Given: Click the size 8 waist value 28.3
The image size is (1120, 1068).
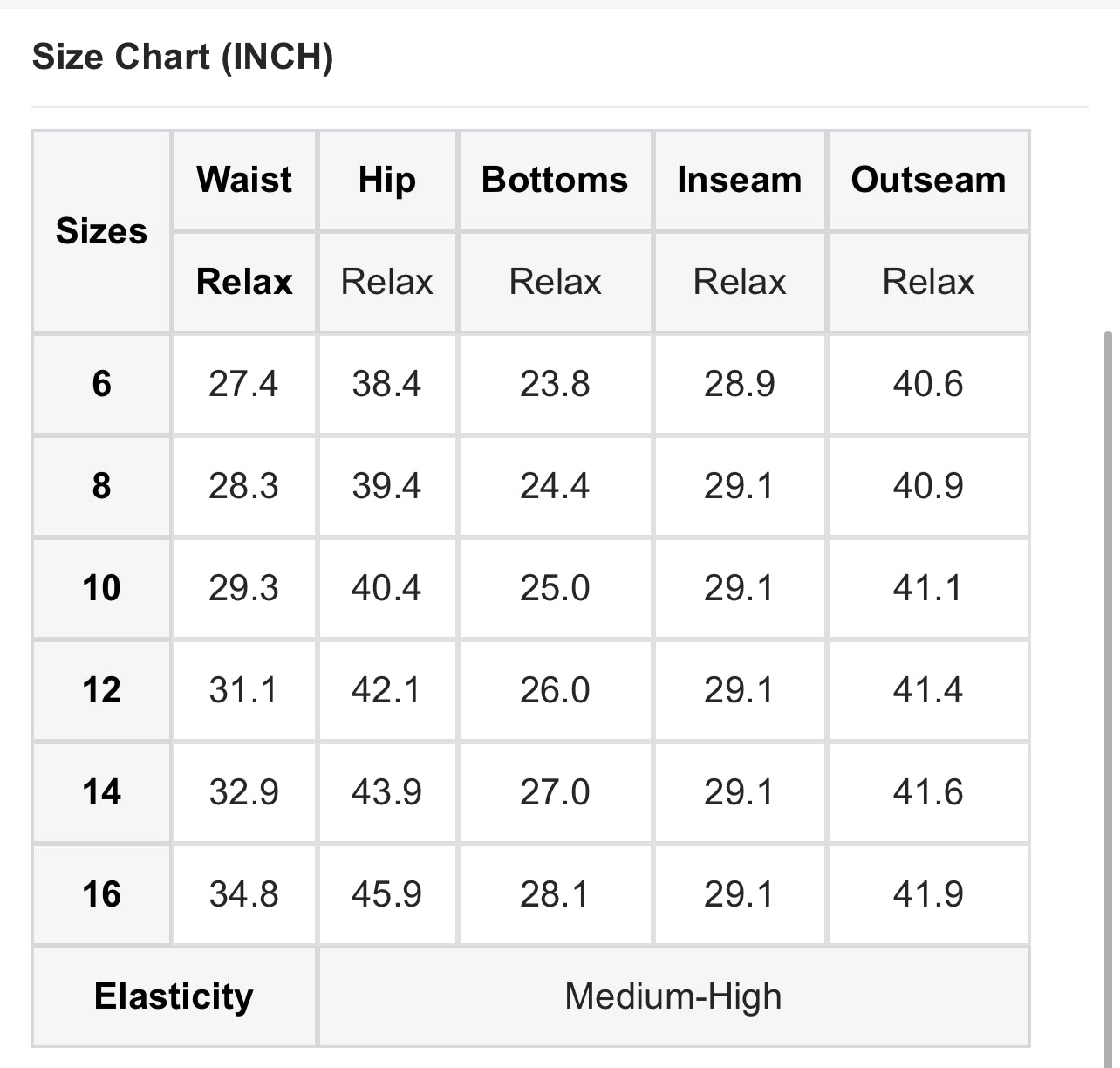Looking at the screenshot, I should [243, 486].
